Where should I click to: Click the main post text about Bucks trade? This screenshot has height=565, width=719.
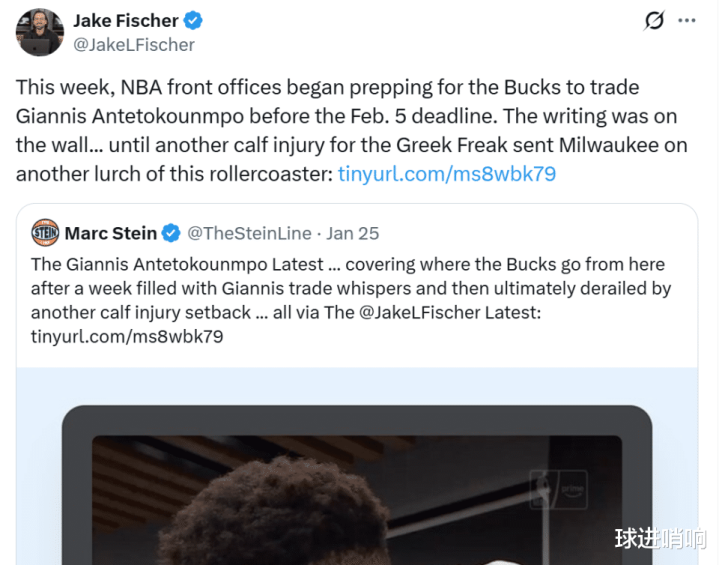(x=327, y=87)
